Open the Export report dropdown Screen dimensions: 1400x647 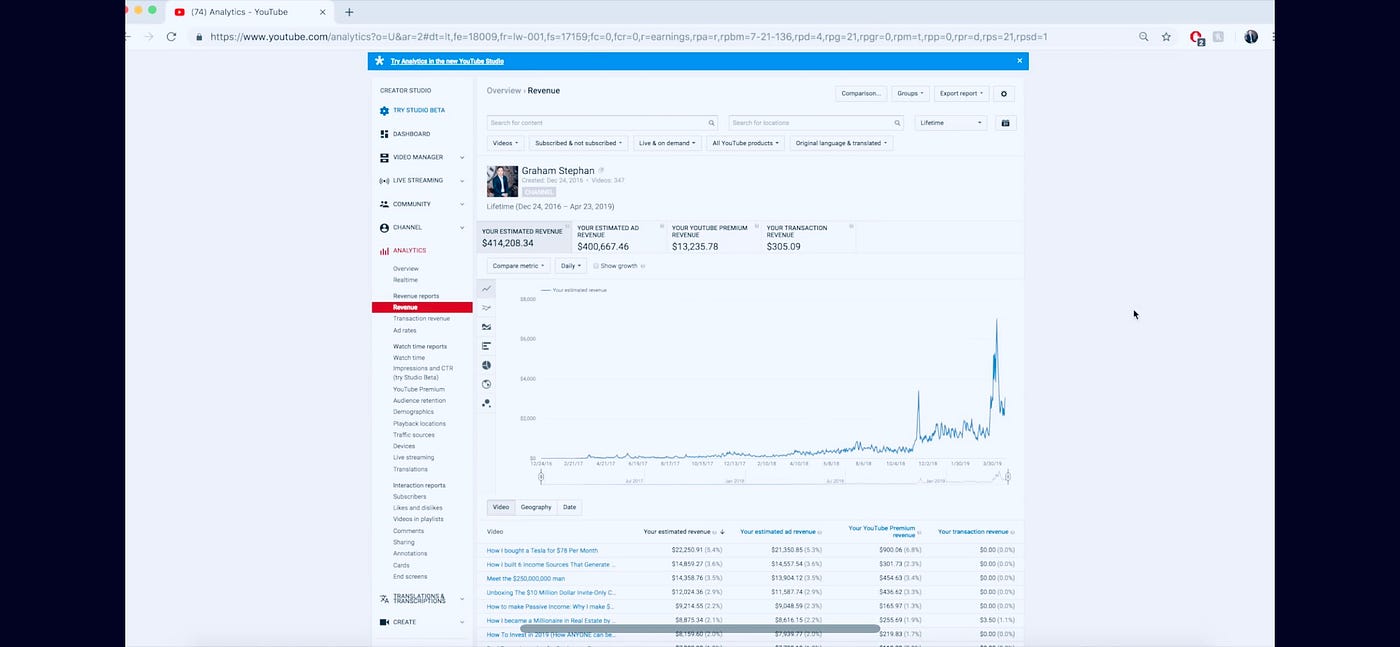tap(961, 93)
